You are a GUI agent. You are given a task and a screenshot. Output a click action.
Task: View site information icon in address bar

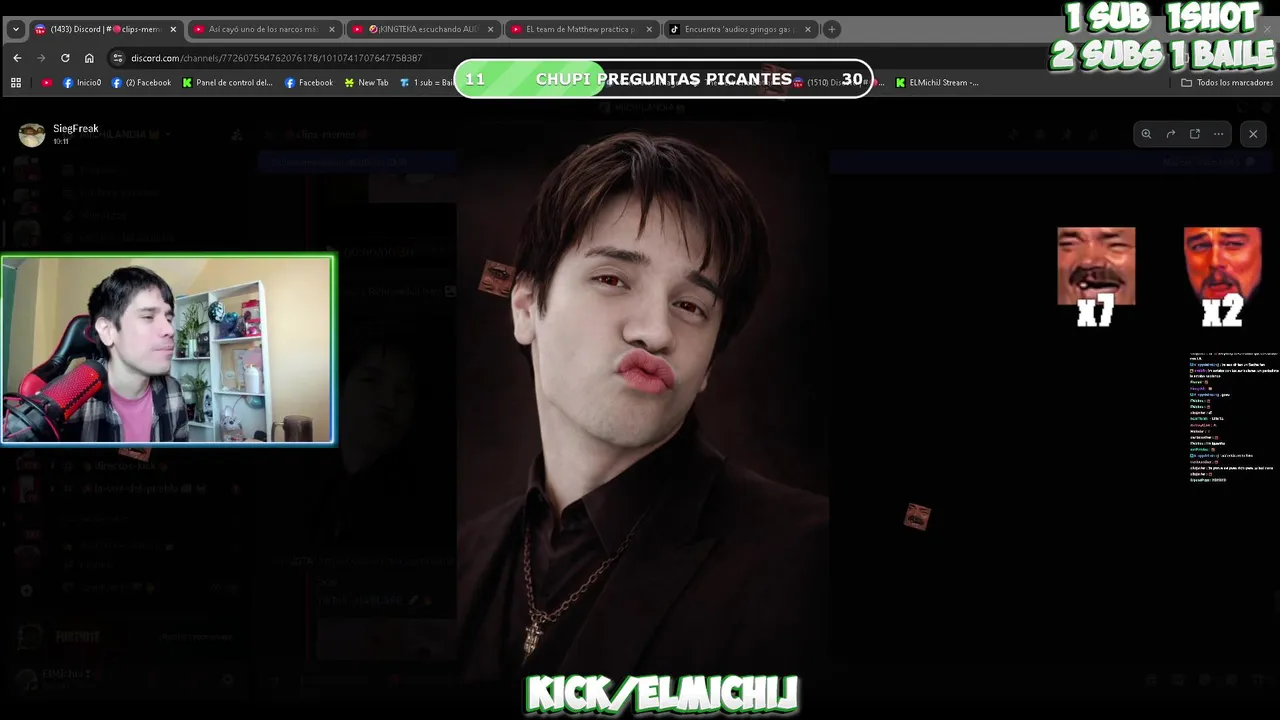118,58
